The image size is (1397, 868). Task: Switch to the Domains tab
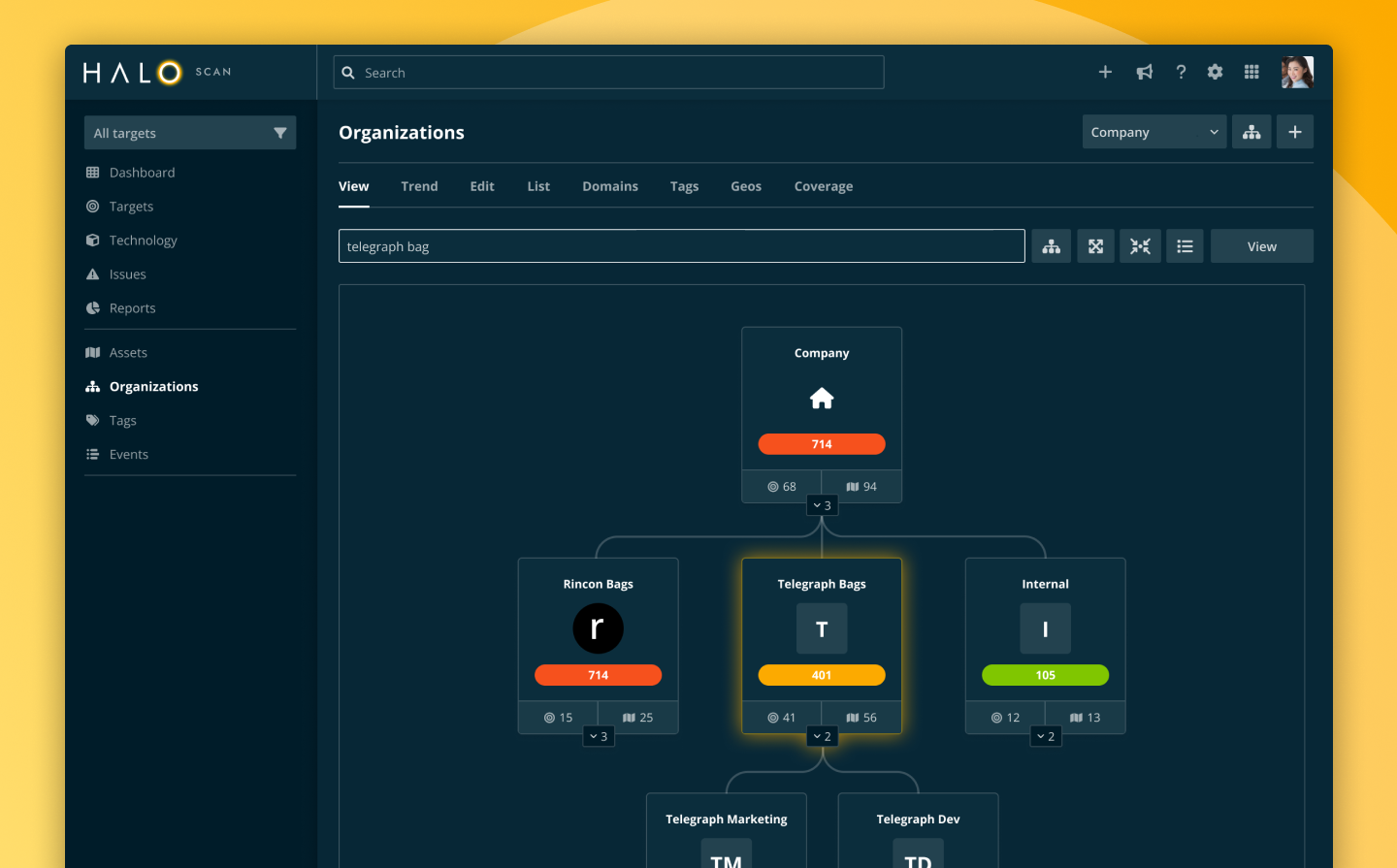[x=610, y=186]
